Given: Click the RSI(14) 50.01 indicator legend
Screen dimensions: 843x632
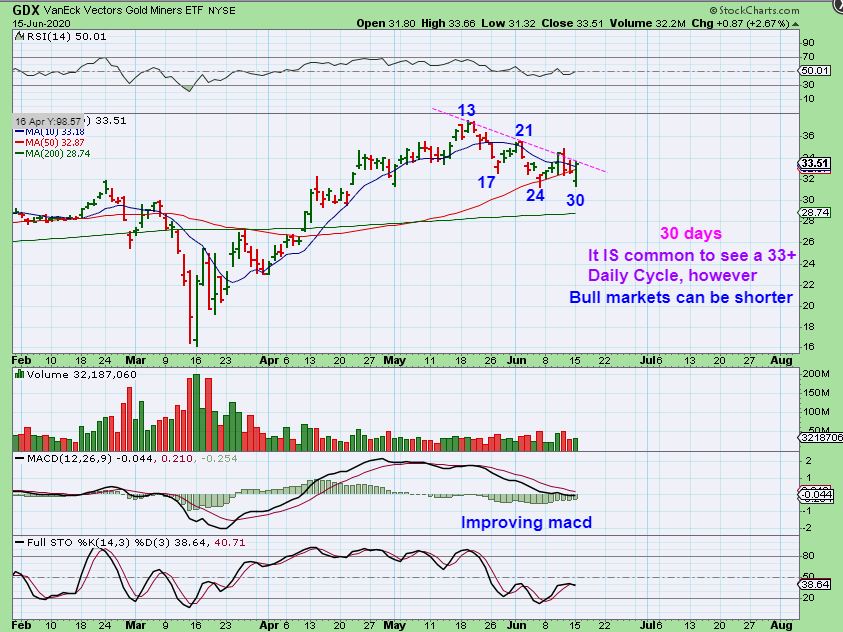Looking at the screenshot, I should pyautogui.click(x=66, y=37).
